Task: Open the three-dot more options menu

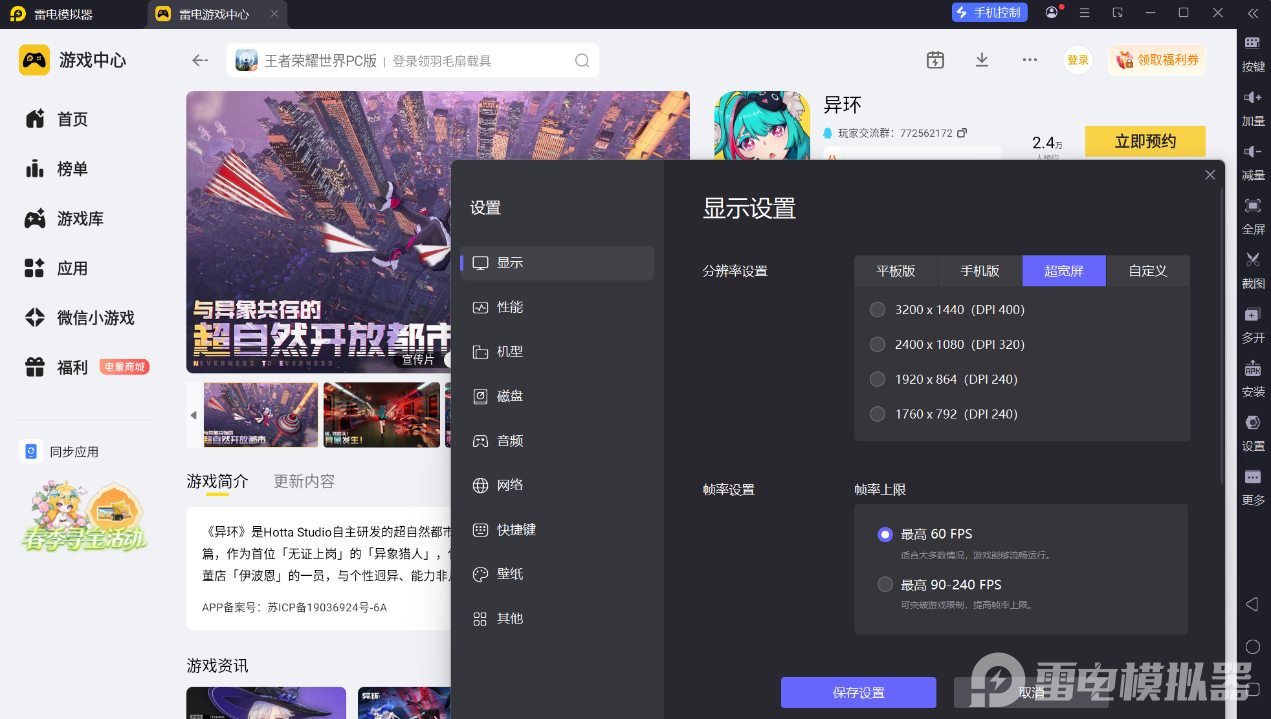Action: click(x=1029, y=60)
